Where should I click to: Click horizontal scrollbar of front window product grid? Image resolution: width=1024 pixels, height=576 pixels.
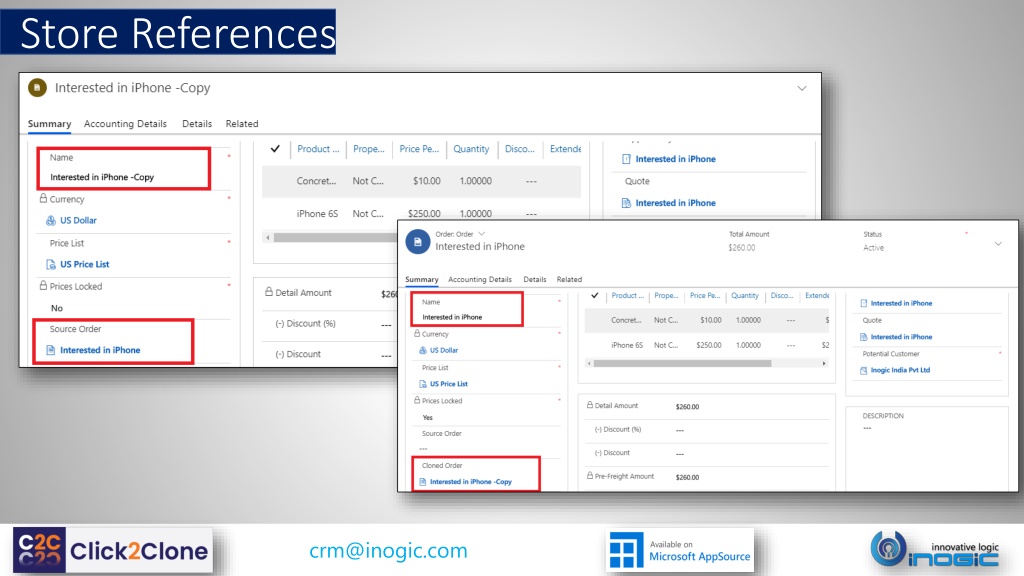coord(682,364)
